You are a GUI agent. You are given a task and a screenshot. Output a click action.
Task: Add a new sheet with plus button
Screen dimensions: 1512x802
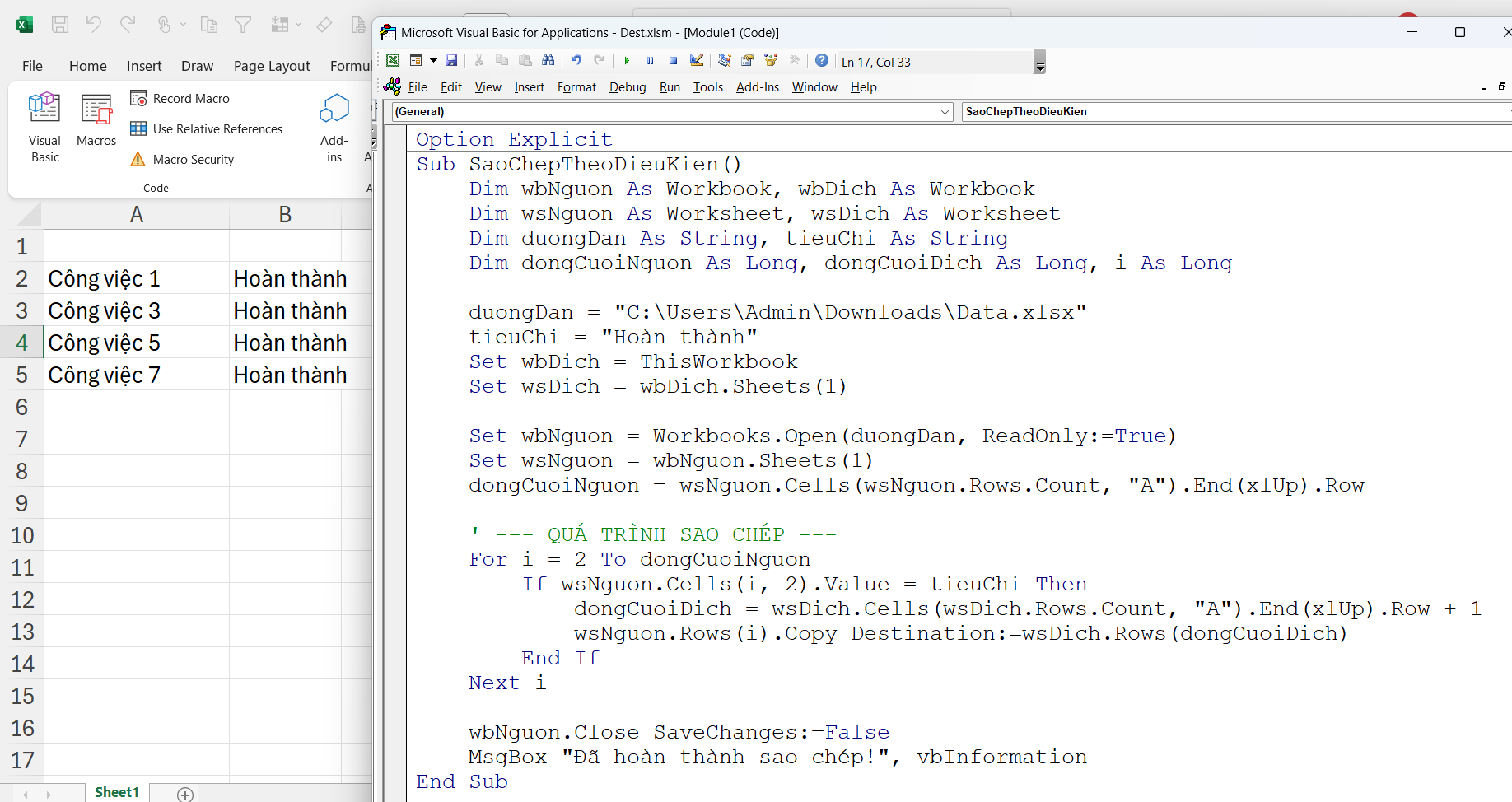185,794
